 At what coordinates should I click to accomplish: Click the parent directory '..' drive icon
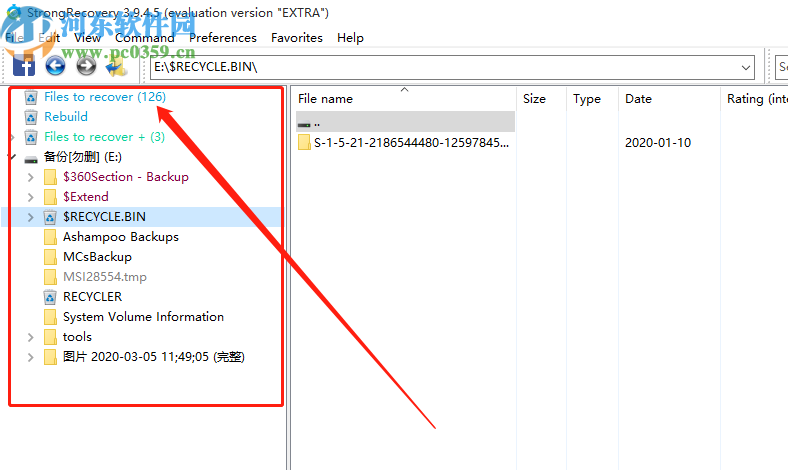304,124
